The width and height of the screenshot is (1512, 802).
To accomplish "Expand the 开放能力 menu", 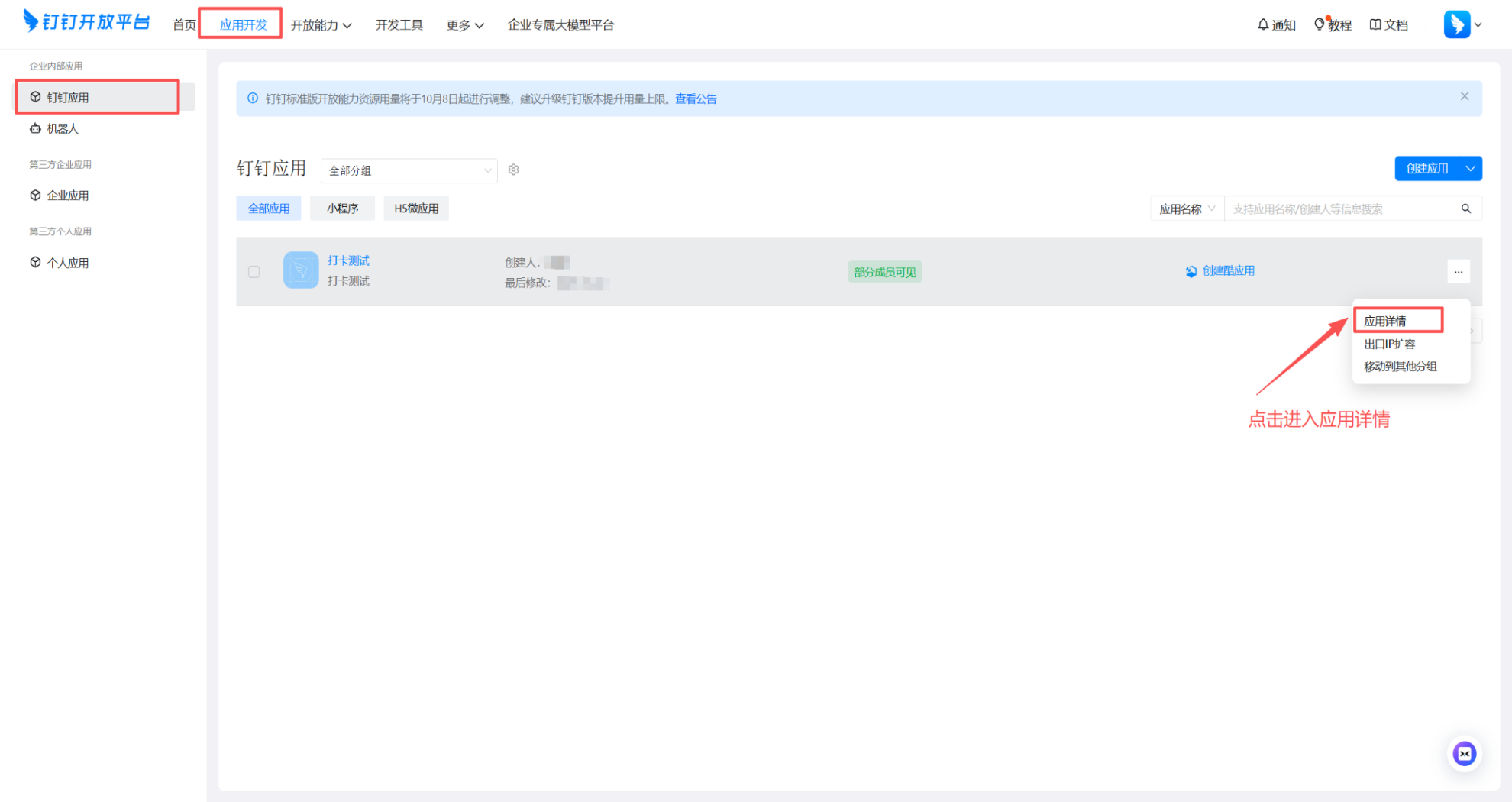I will click(x=321, y=25).
